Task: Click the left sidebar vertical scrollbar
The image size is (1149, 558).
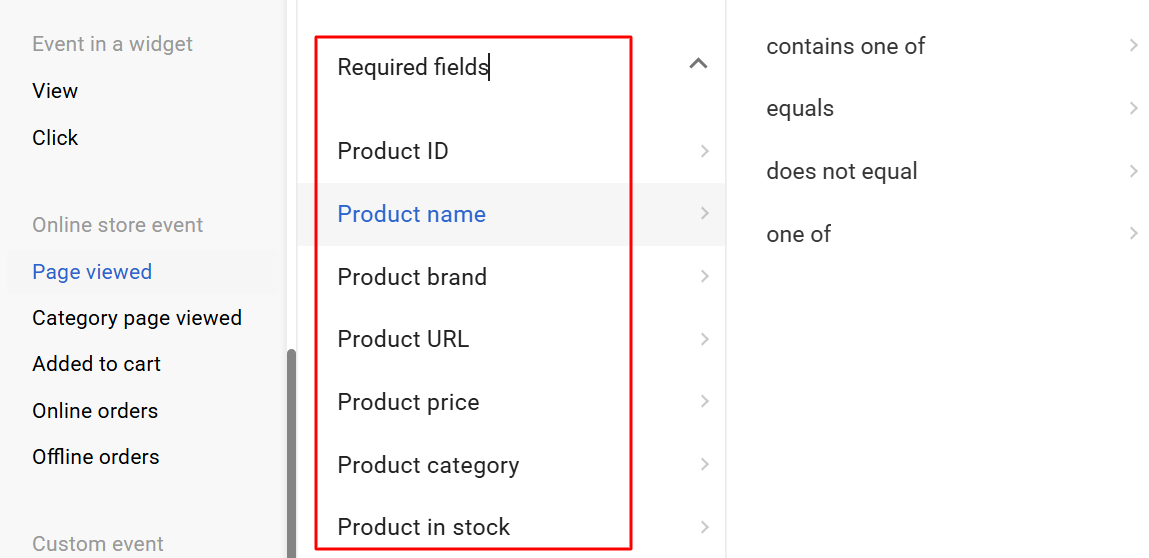Action: [x=291, y=450]
